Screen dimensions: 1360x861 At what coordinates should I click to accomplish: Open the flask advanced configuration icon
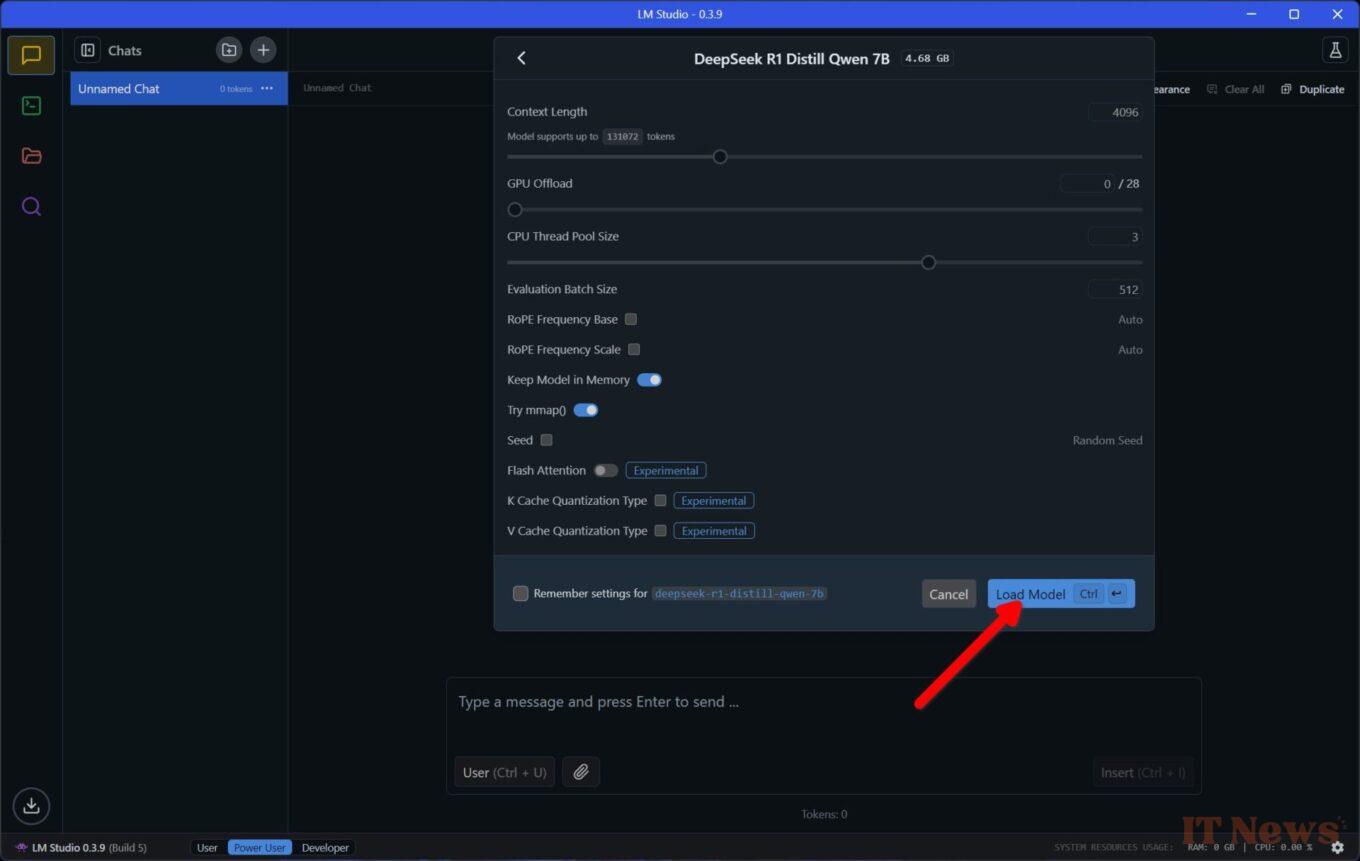click(x=1334, y=50)
